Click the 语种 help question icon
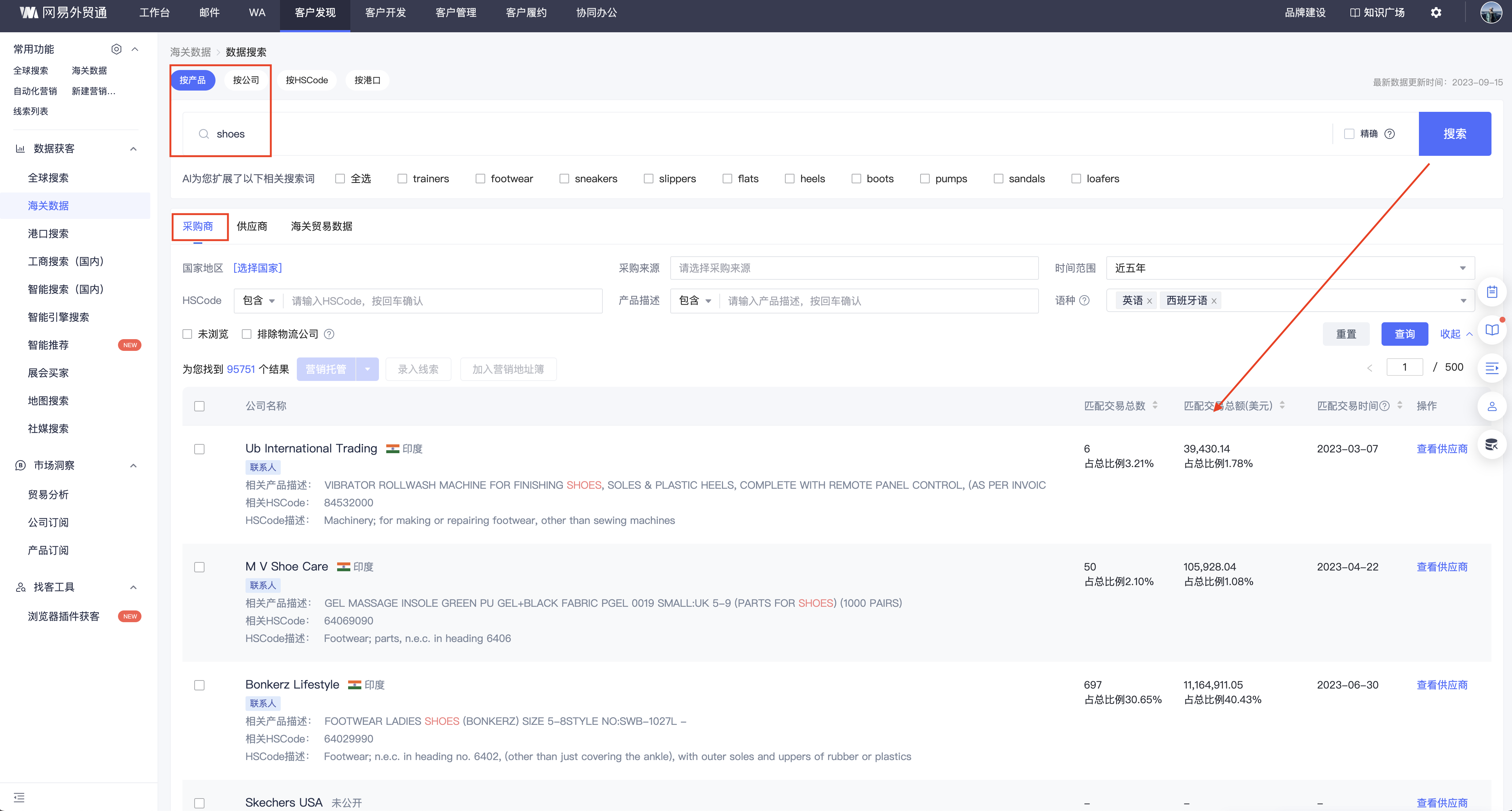1512x811 pixels. (1084, 300)
